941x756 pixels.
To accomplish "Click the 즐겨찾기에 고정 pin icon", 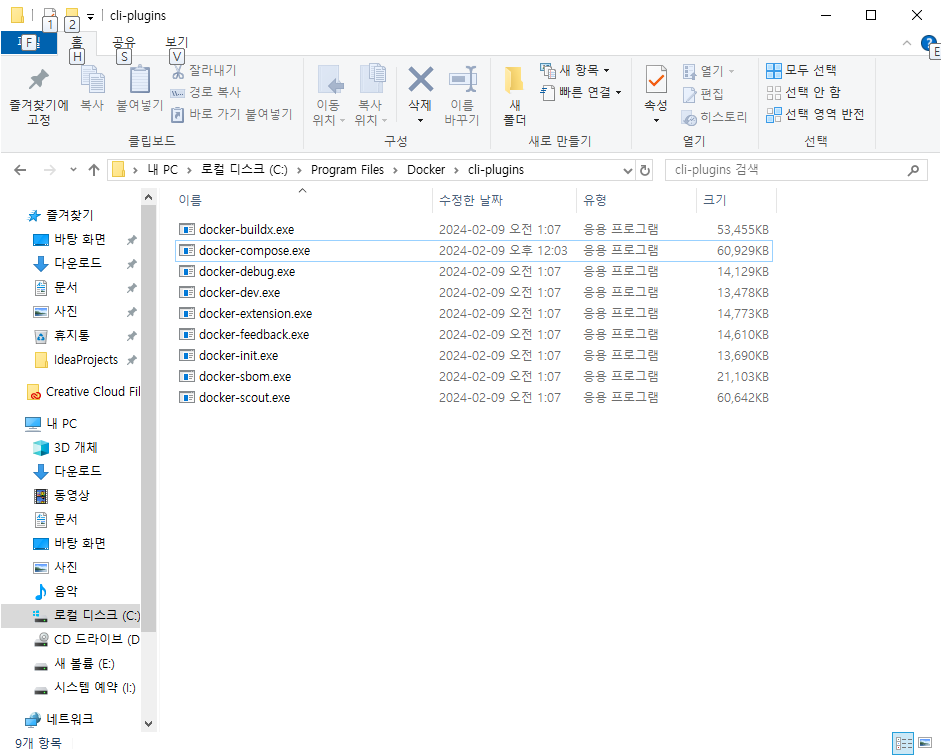I will [x=39, y=79].
